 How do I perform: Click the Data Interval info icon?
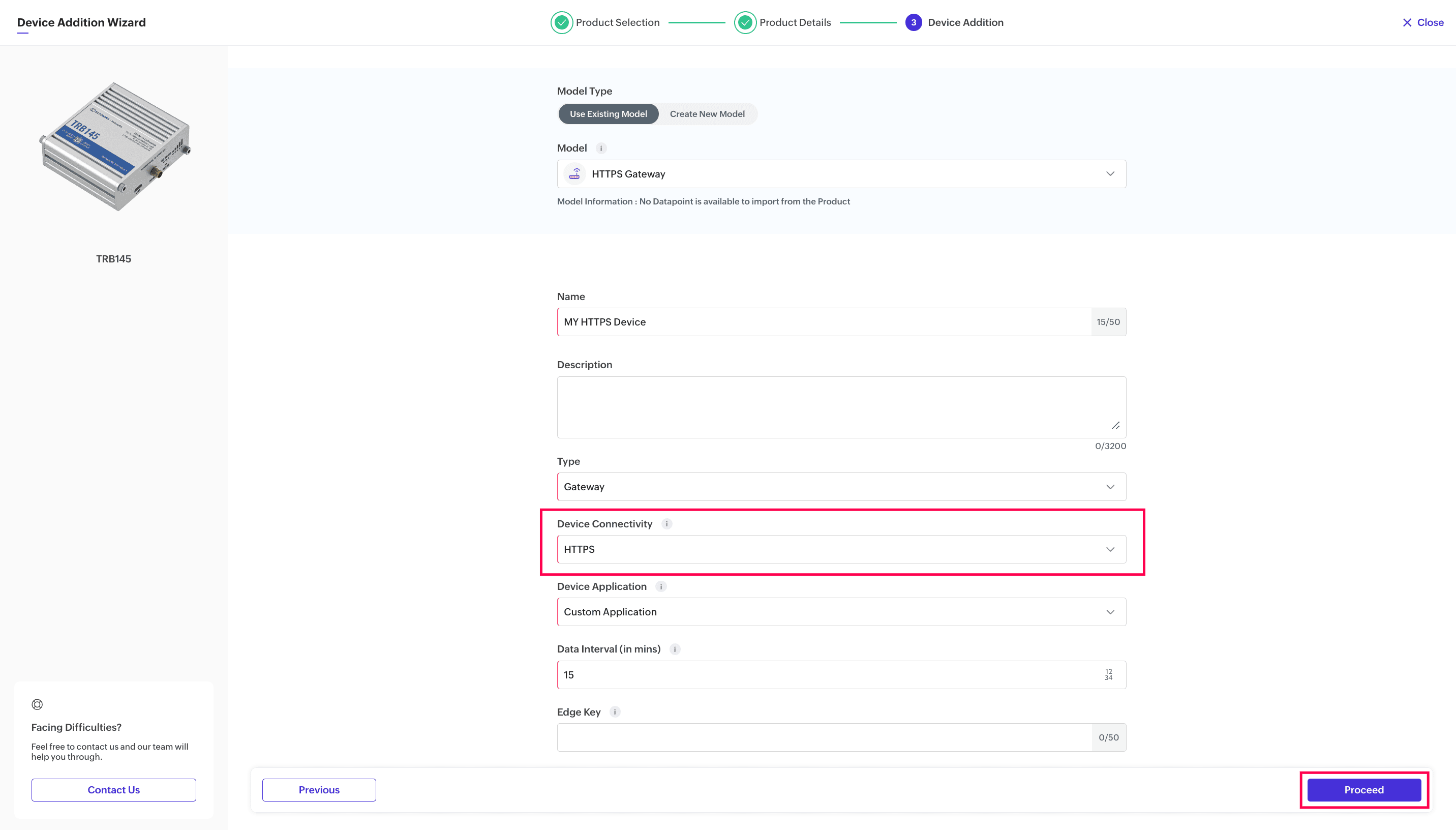pos(675,649)
